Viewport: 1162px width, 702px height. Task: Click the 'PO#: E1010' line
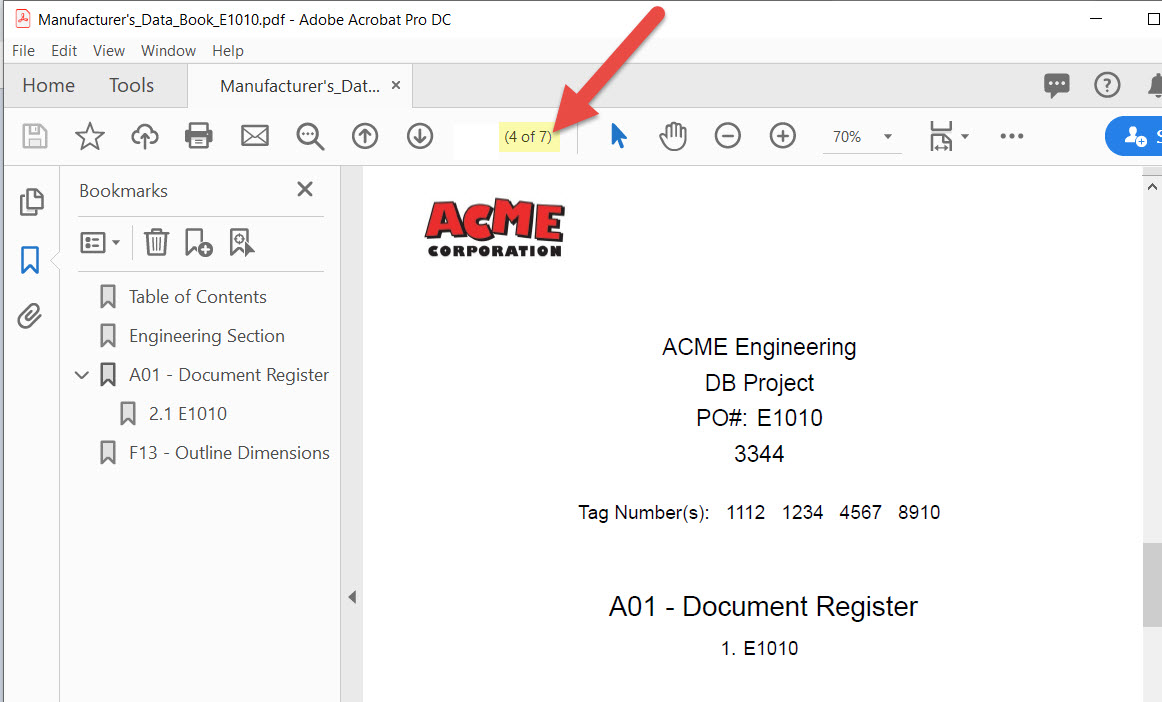pyautogui.click(x=760, y=418)
